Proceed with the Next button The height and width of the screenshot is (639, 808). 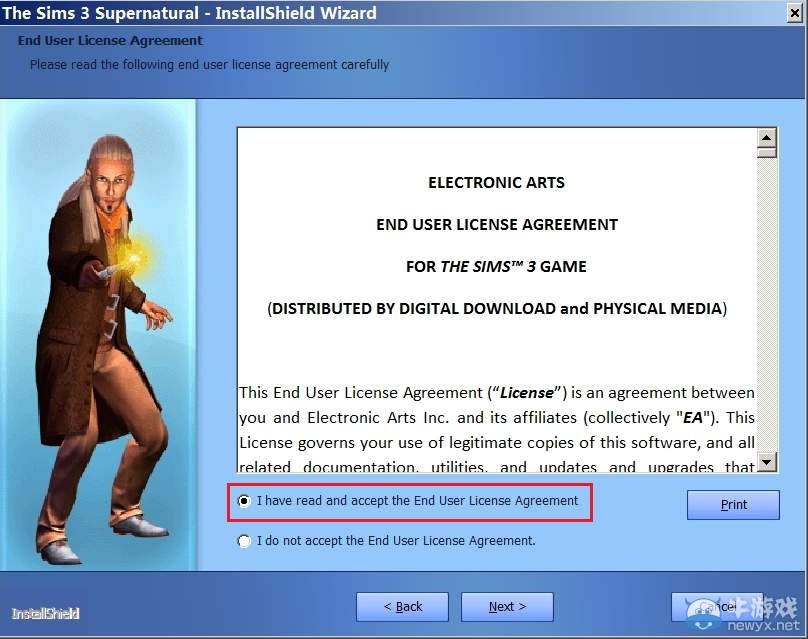click(507, 607)
